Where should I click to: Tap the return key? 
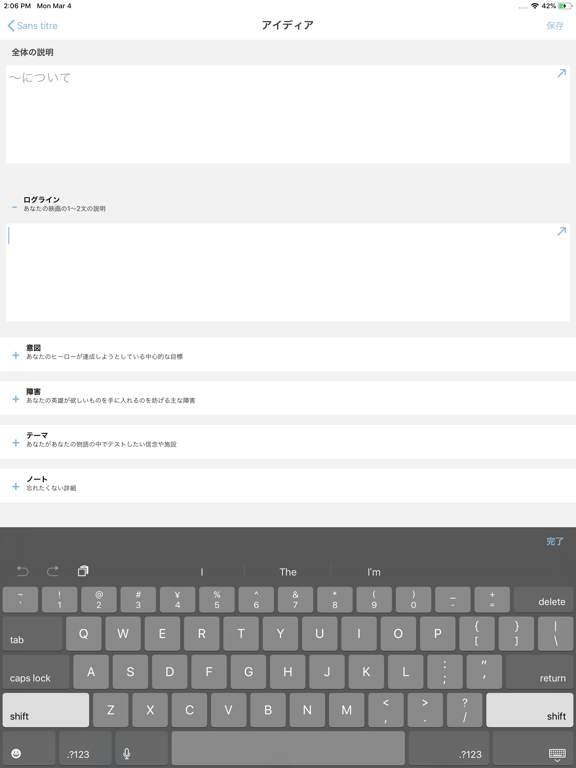(539, 672)
